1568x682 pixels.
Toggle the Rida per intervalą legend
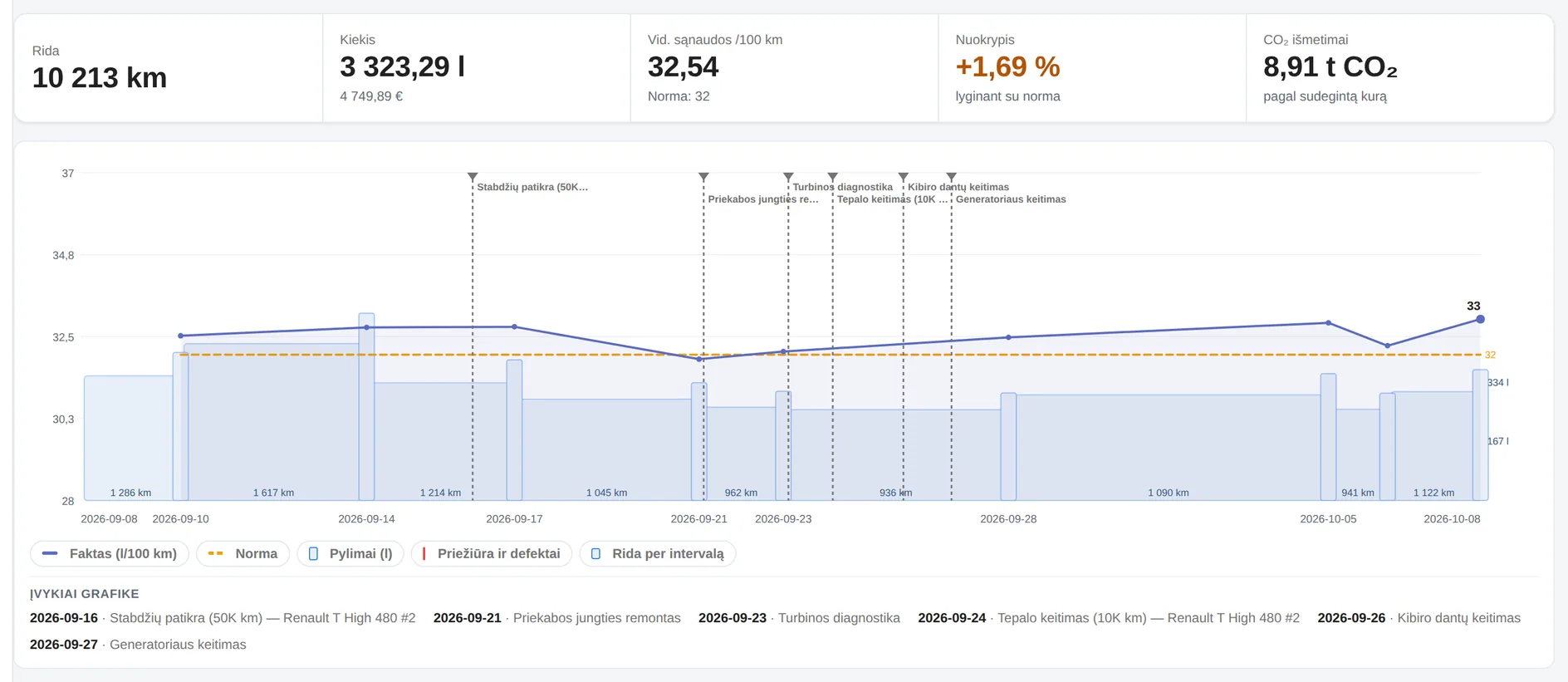658,554
